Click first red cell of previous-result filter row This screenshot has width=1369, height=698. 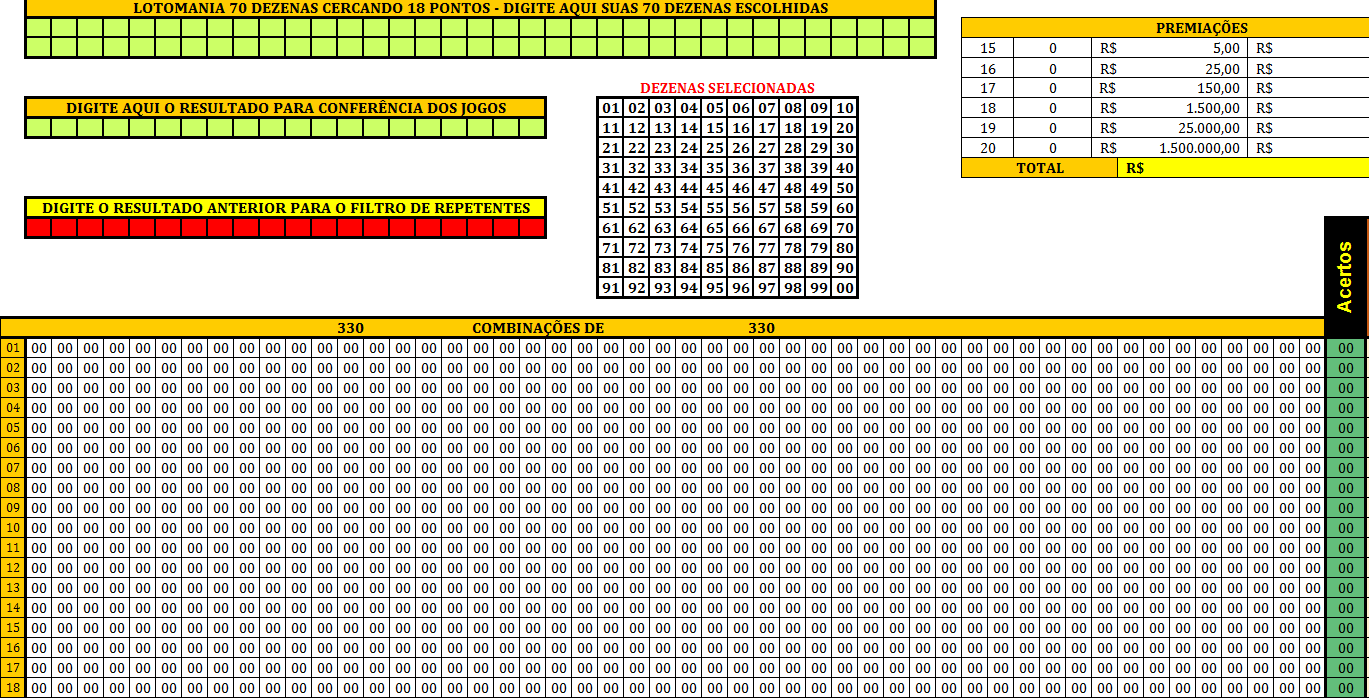pyautogui.click(x=38, y=228)
